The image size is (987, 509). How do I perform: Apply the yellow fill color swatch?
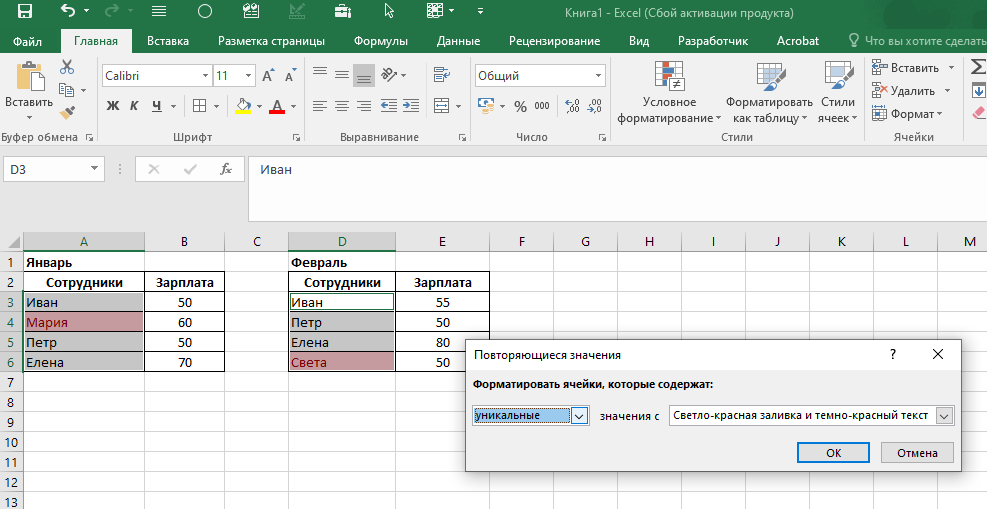click(x=243, y=106)
